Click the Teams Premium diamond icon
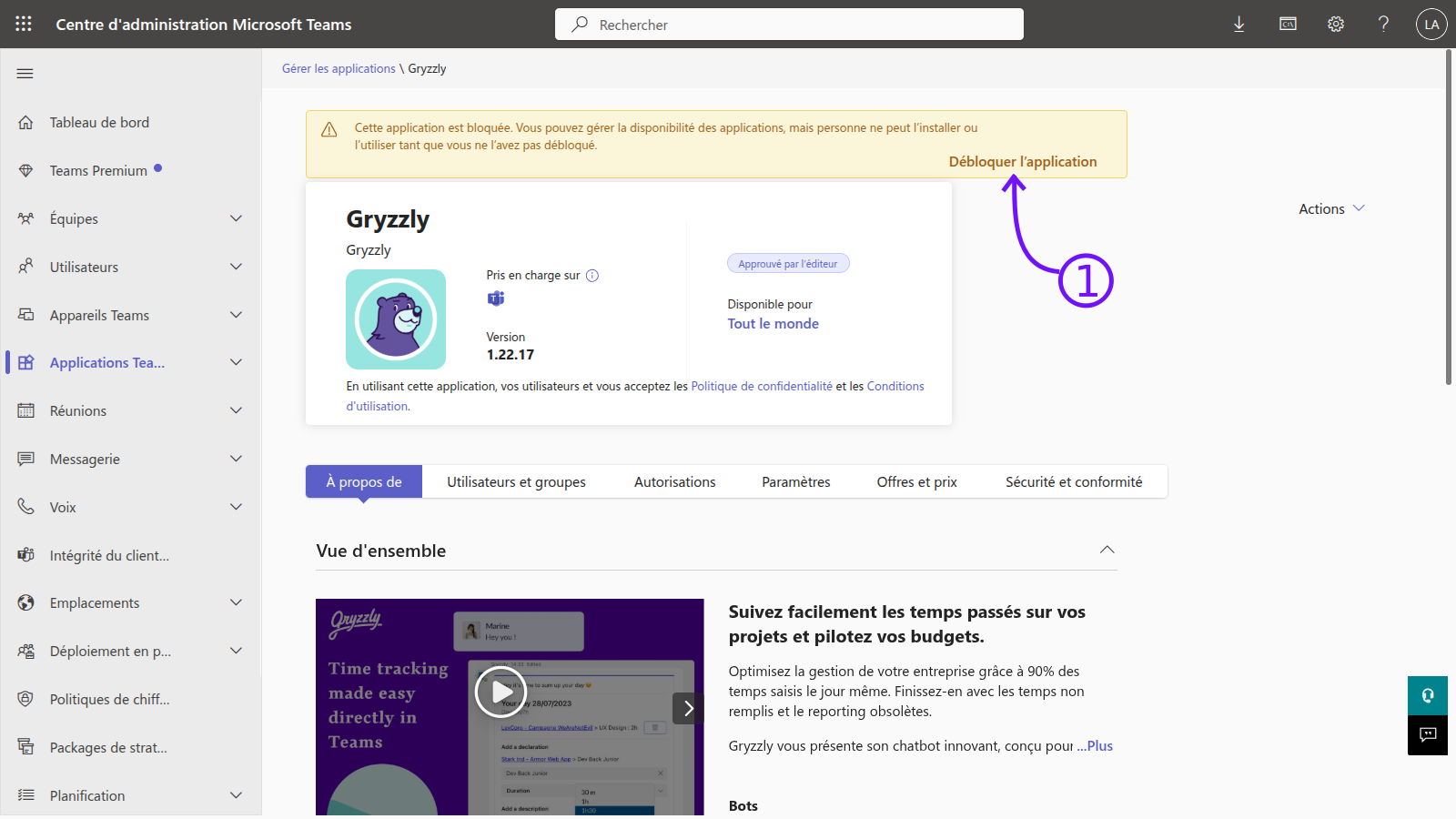 [x=25, y=170]
